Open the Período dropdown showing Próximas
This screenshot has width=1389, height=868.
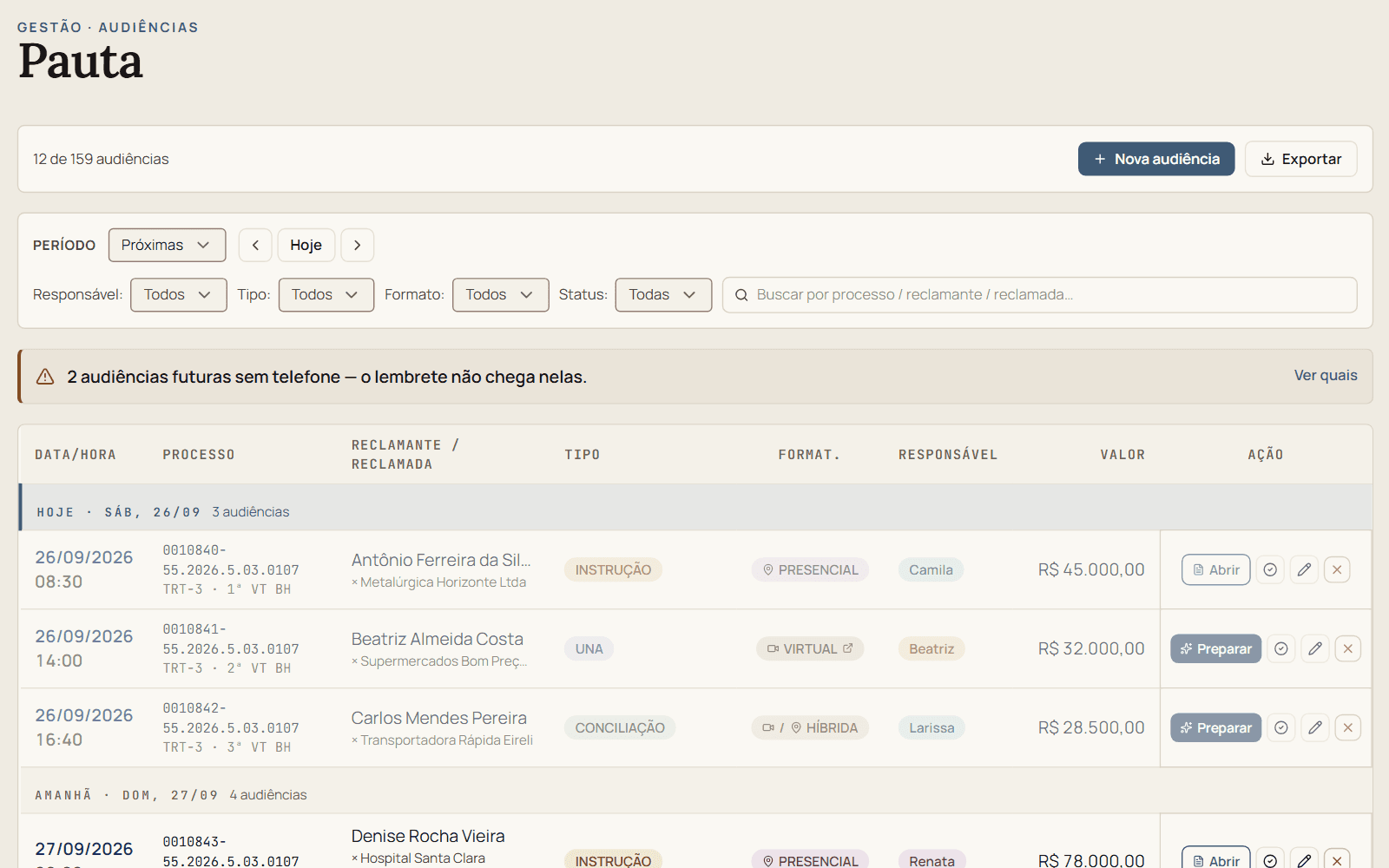(x=167, y=245)
